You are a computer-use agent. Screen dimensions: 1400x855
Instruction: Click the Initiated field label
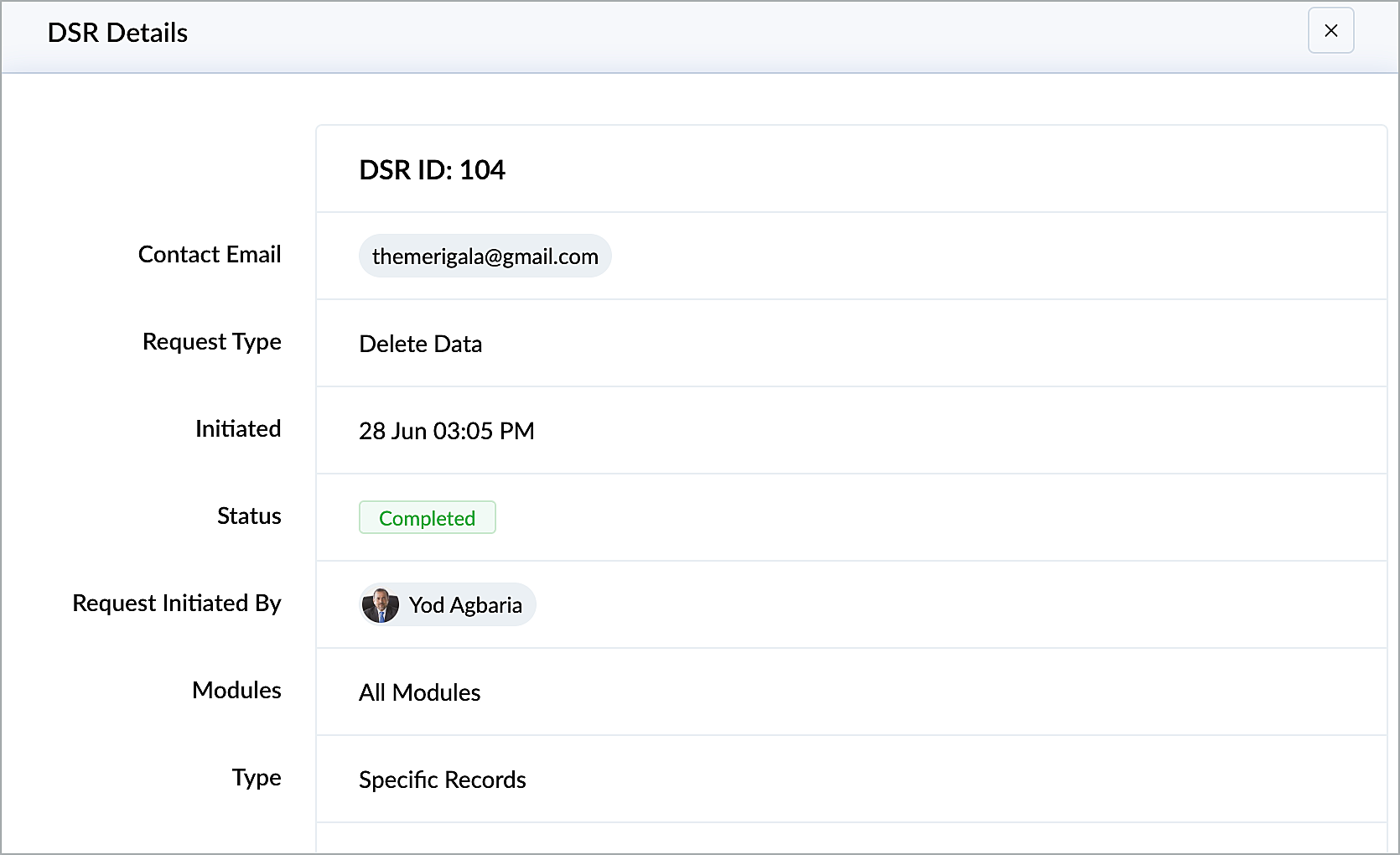tap(238, 428)
